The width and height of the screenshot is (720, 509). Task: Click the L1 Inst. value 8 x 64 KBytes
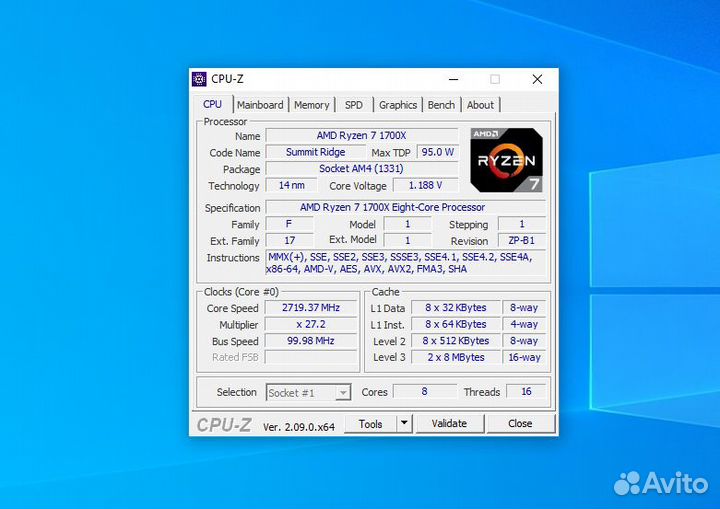pos(456,324)
